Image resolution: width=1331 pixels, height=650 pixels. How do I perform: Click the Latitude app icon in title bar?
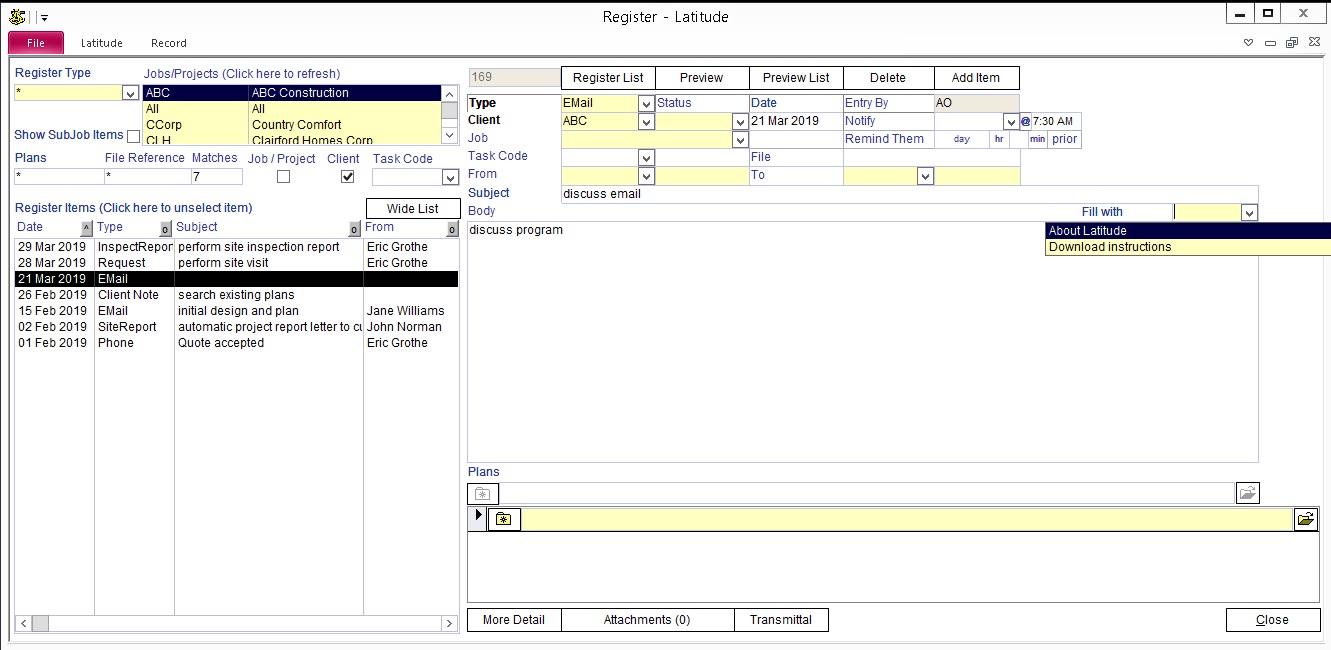[17, 16]
